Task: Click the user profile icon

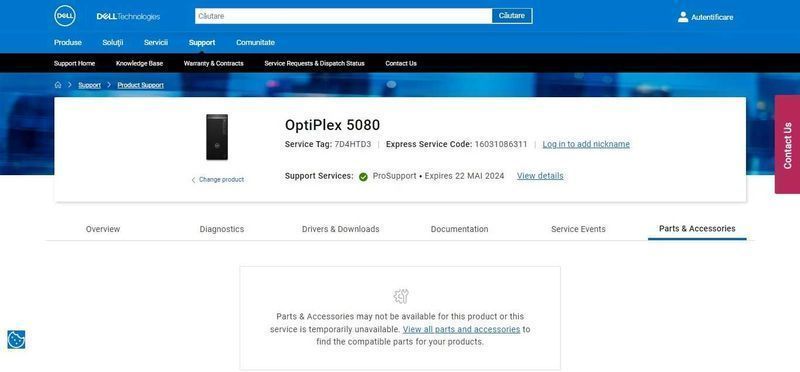Action: 683,17
